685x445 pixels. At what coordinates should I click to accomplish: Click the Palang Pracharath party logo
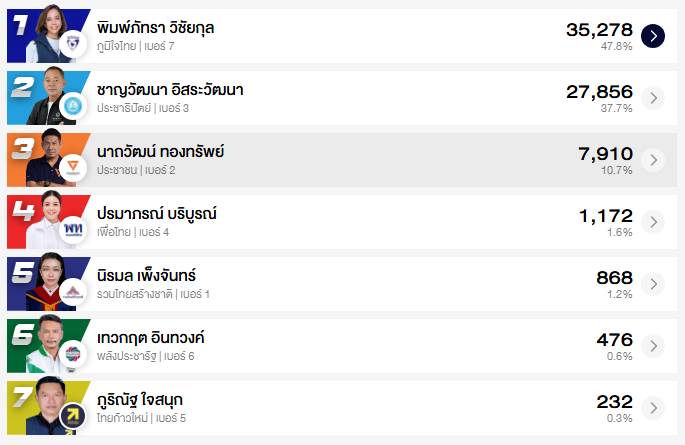click(x=72, y=354)
